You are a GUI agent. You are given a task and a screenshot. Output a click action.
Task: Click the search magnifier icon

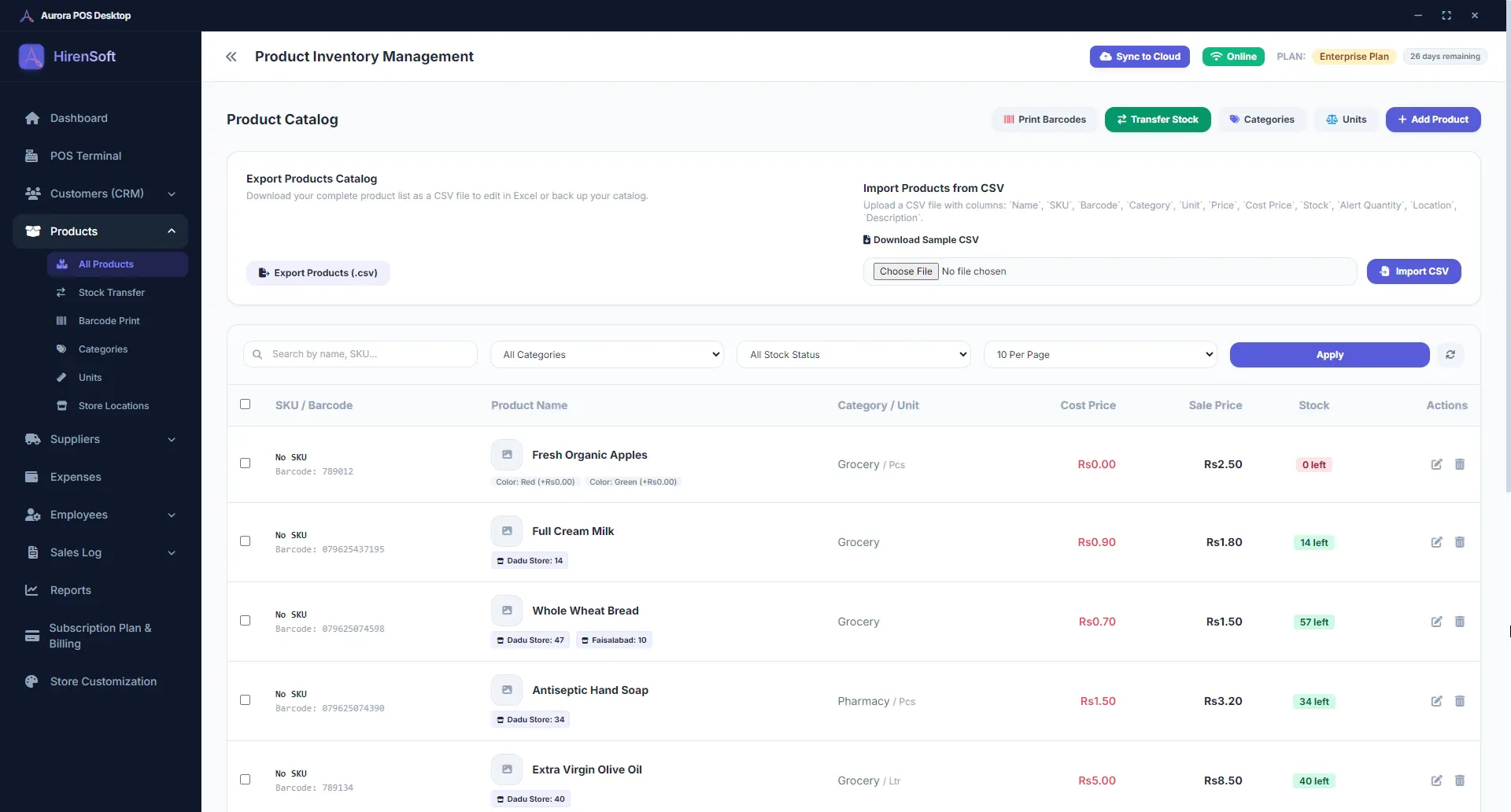pos(257,355)
